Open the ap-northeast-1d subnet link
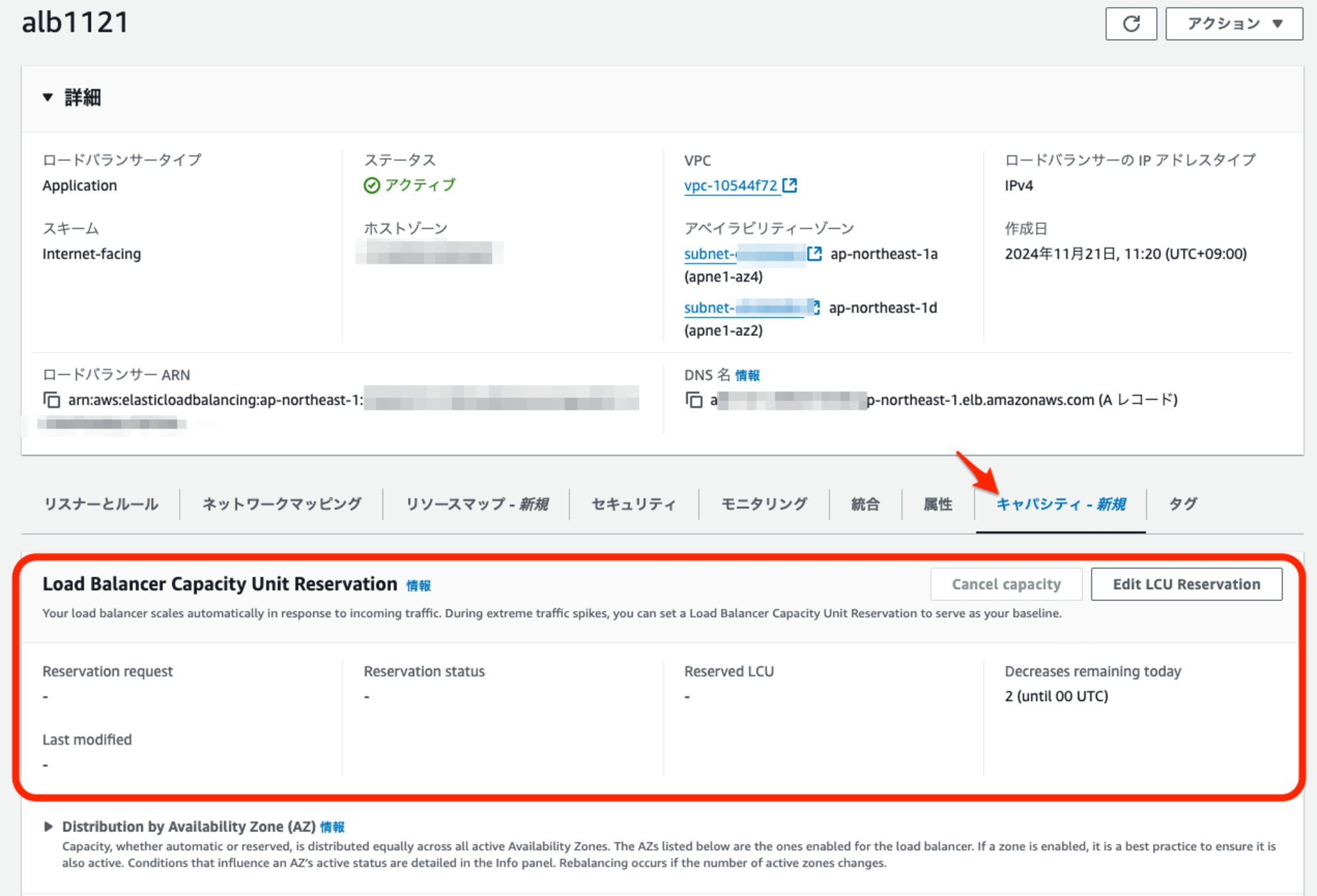Viewport: 1317px width, 896px height. pos(744,308)
